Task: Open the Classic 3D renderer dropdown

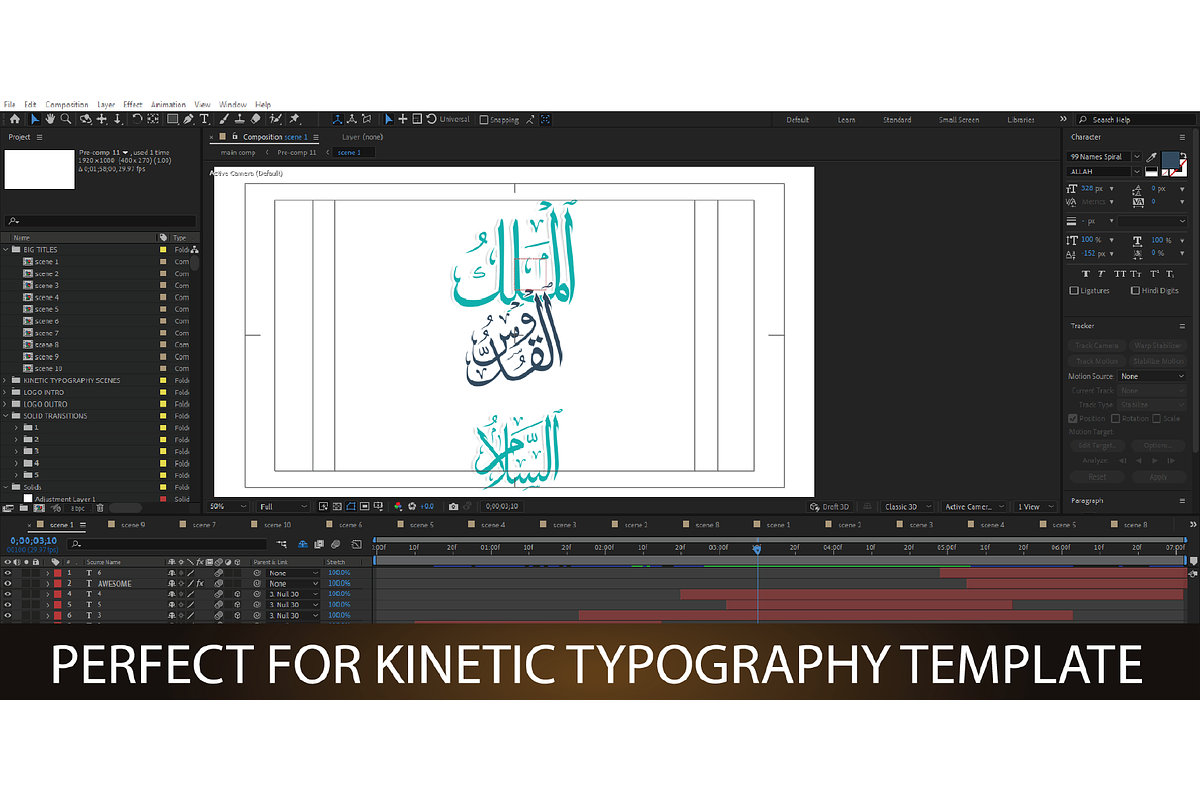Action: 907,507
